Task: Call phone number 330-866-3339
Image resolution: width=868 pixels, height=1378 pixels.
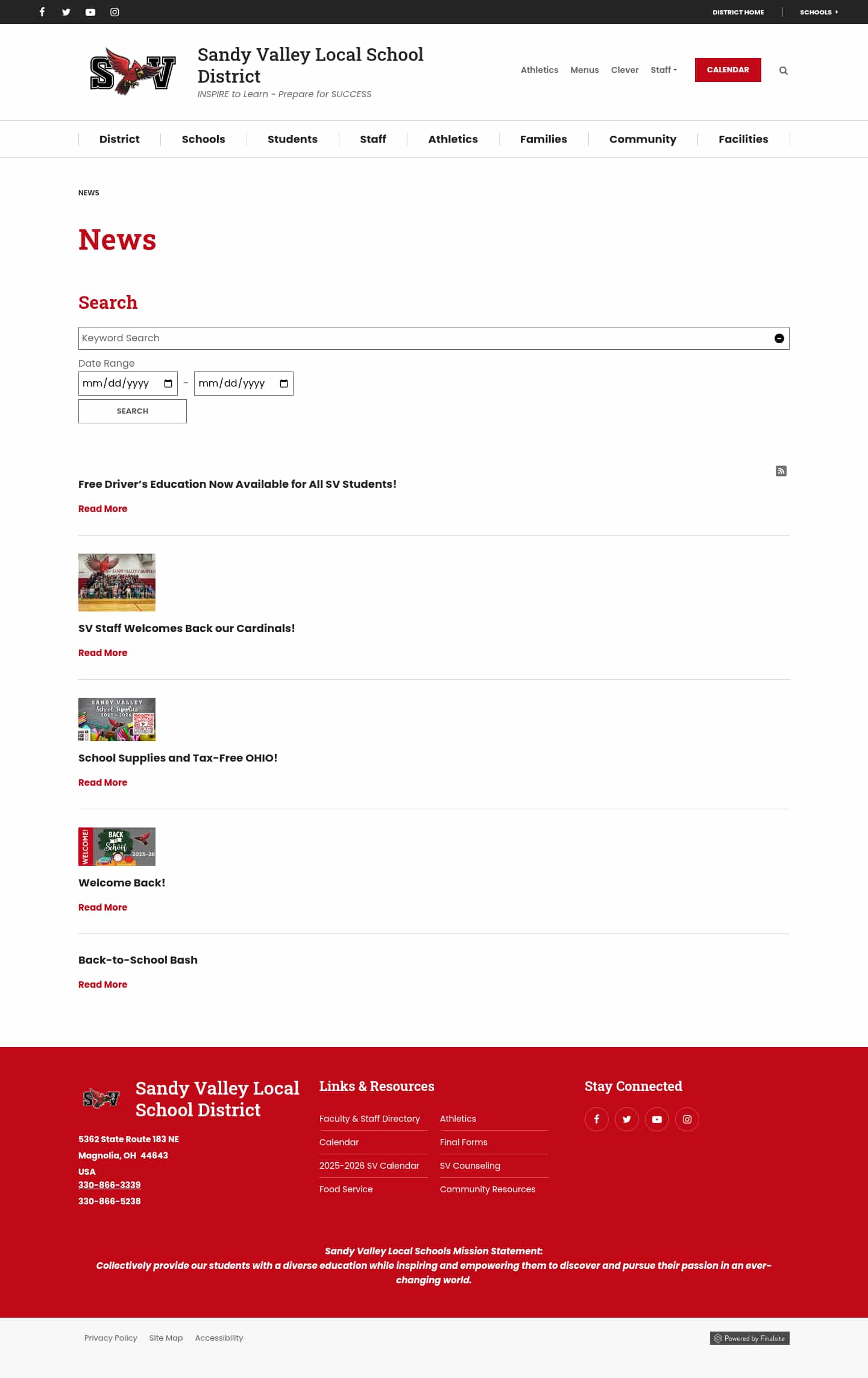Action: pyautogui.click(x=110, y=1185)
